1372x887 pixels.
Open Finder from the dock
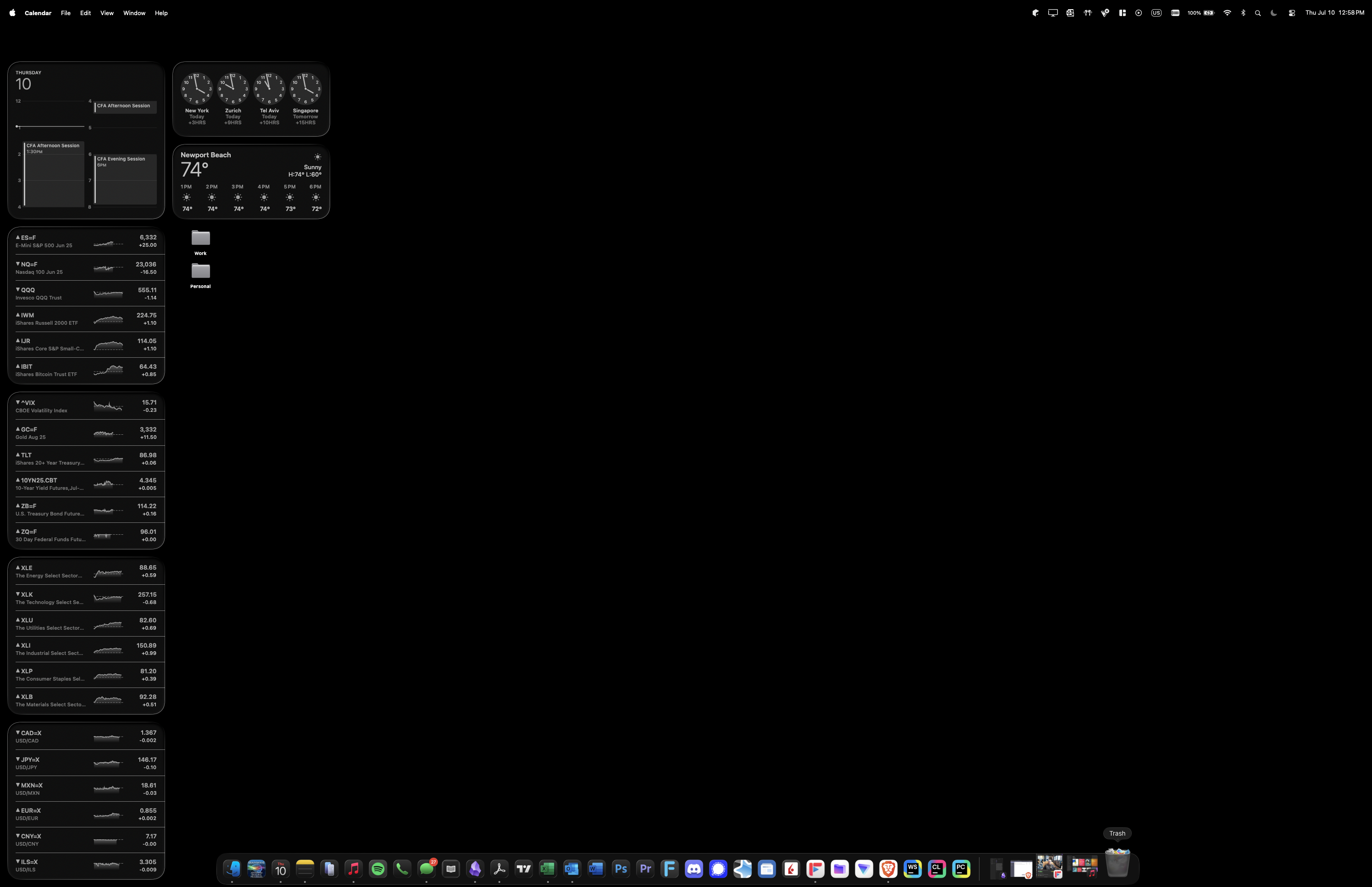232,869
